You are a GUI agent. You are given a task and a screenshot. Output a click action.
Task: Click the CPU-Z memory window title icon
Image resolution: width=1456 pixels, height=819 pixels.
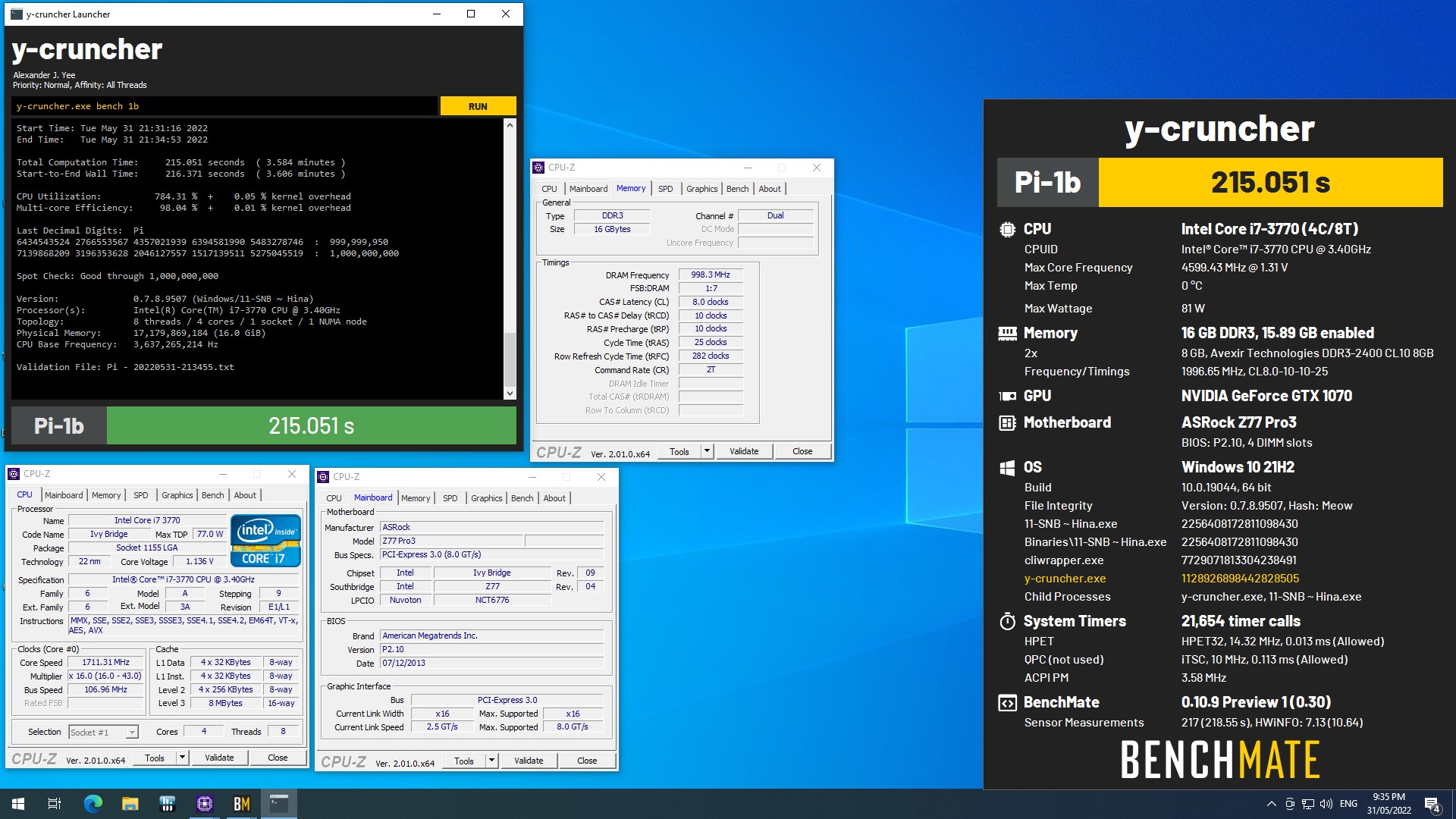(x=538, y=168)
